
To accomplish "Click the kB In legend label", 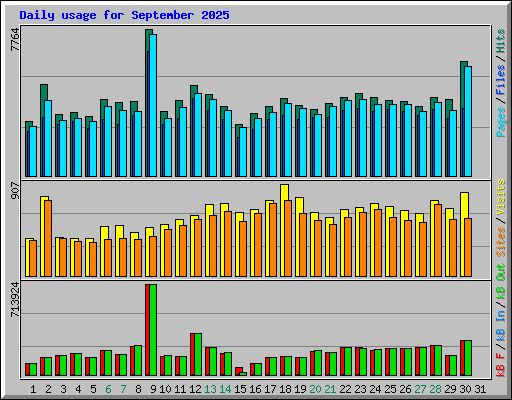I will 501,325.
